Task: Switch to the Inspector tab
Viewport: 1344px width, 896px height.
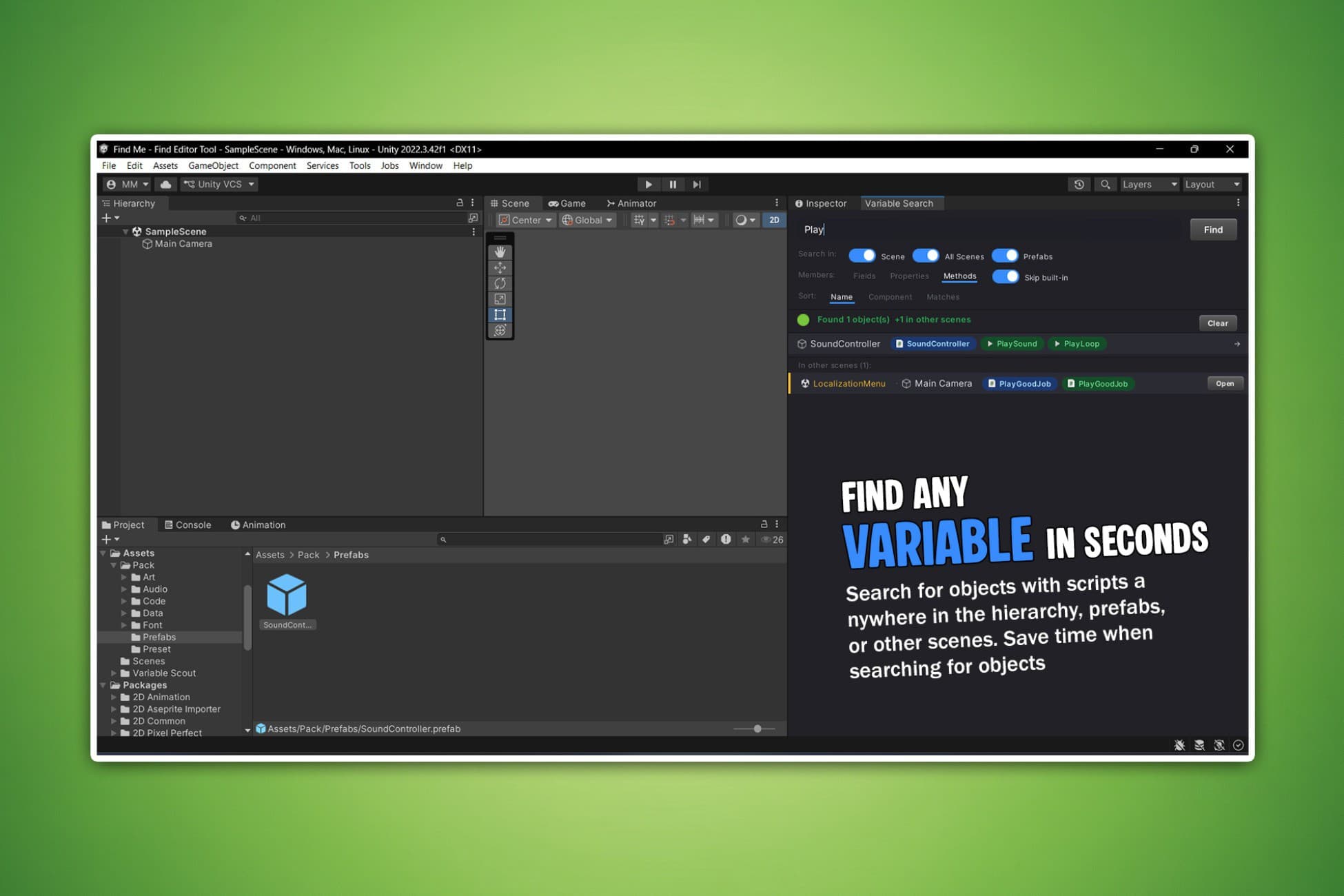Action: point(821,203)
